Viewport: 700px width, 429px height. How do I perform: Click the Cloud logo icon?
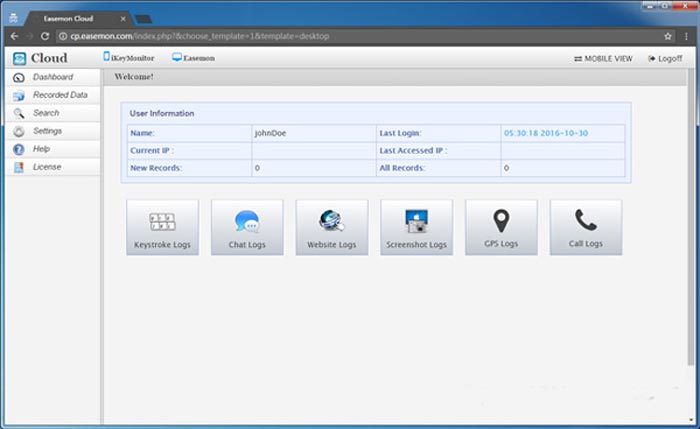tap(19, 58)
